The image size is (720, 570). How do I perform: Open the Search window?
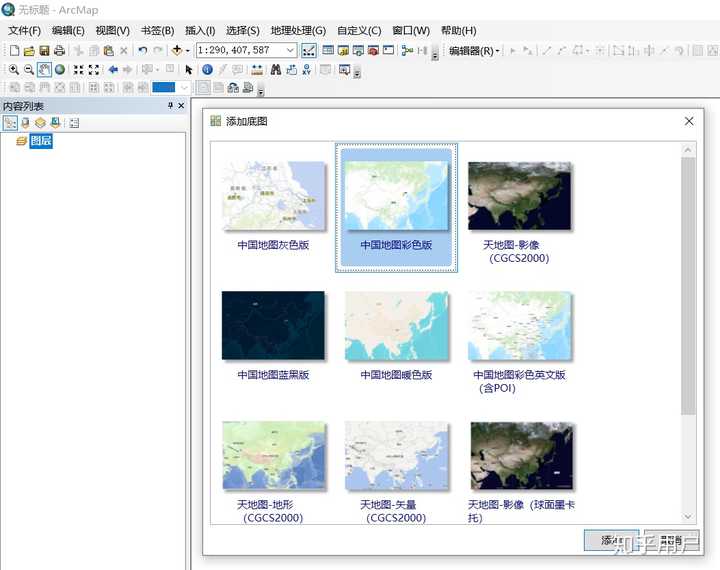[x=358, y=51]
